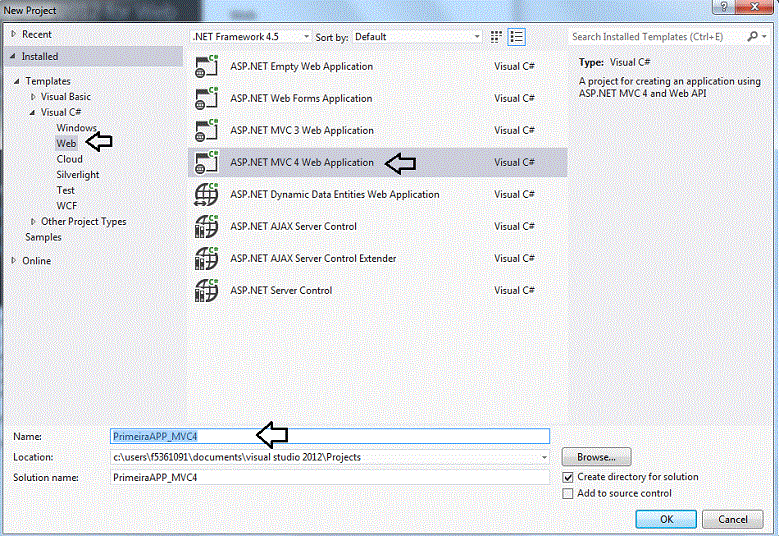This screenshot has width=779, height=536.
Task: Click the Online label
Action: [x=36, y=260]
